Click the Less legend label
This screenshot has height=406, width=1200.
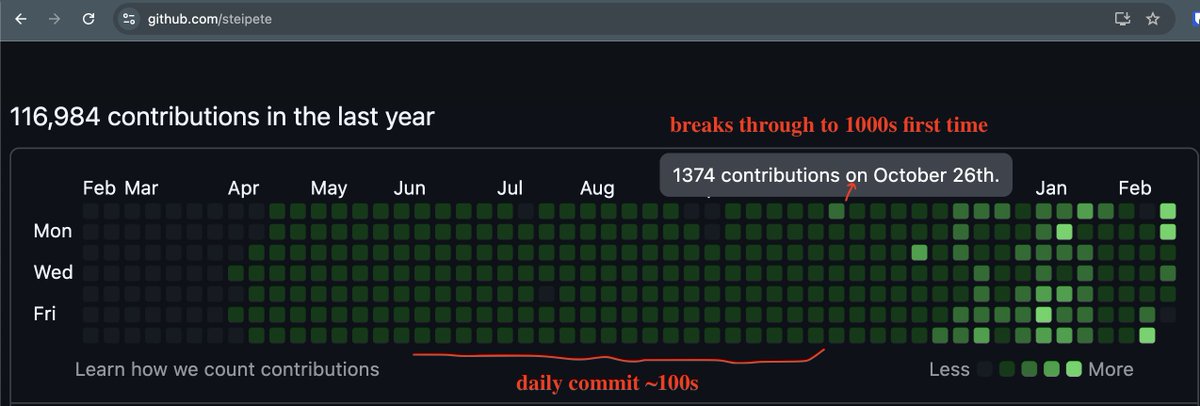tap(949, 369)
